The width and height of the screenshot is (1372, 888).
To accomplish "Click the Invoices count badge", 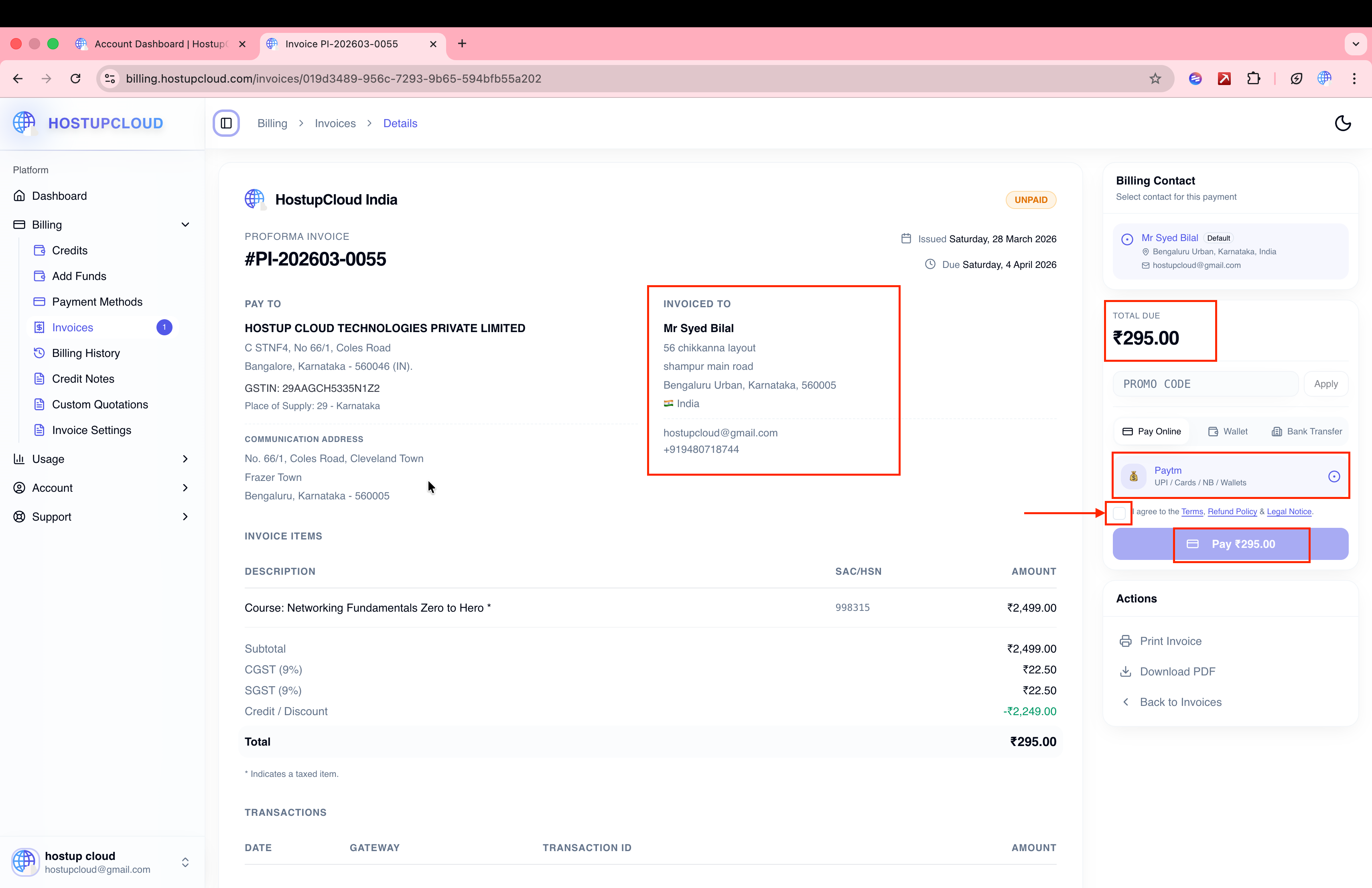I will 164,327.
